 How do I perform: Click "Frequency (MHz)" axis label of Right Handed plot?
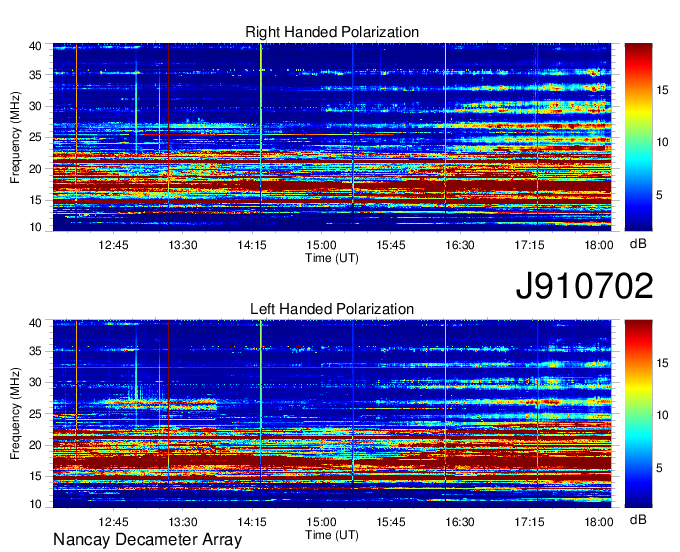(15, 137)
